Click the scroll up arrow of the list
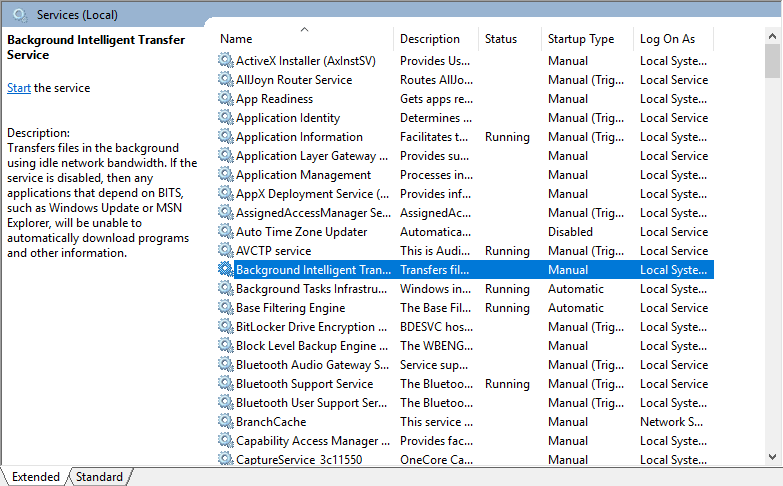The width and height of the screenshot is (783, 486). click(772, 36)
